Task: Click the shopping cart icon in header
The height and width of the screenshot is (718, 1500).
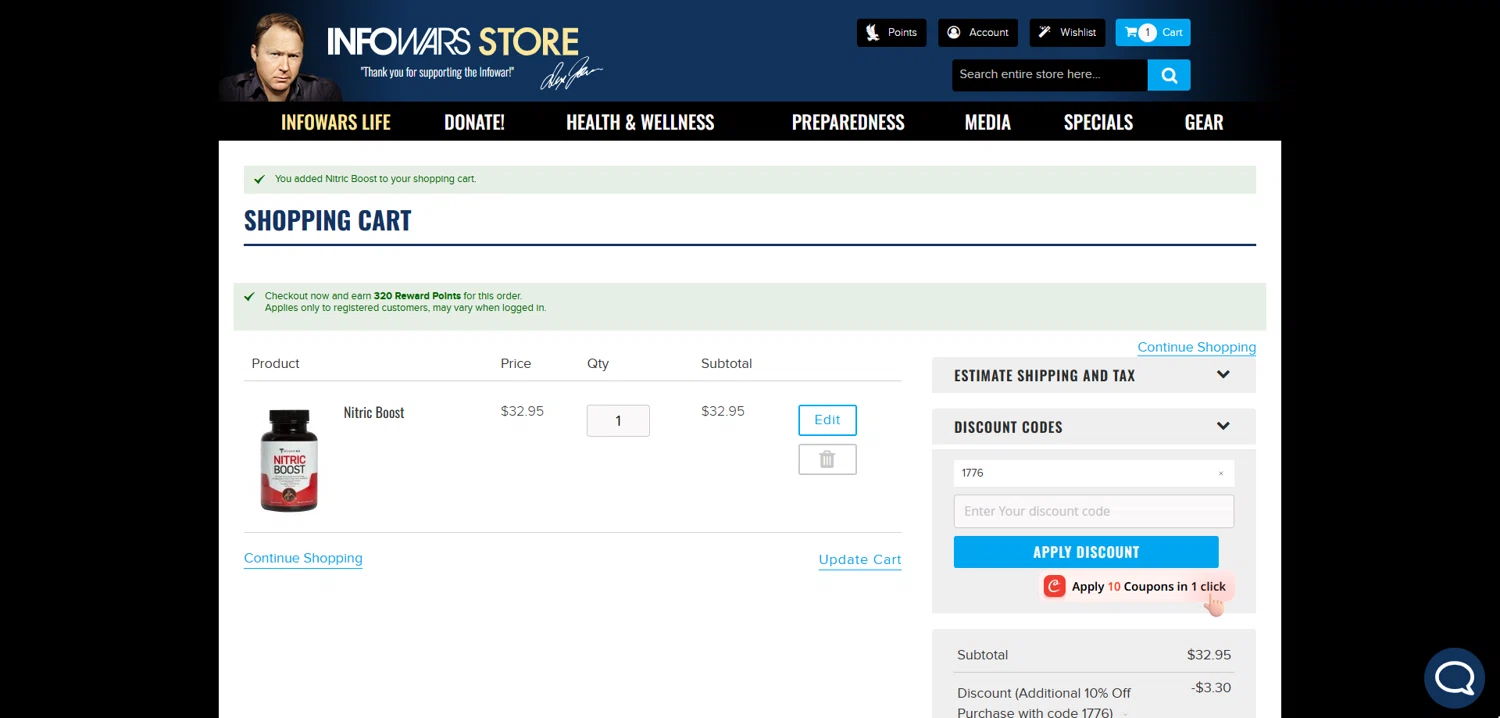Action: coord(1131,33)
